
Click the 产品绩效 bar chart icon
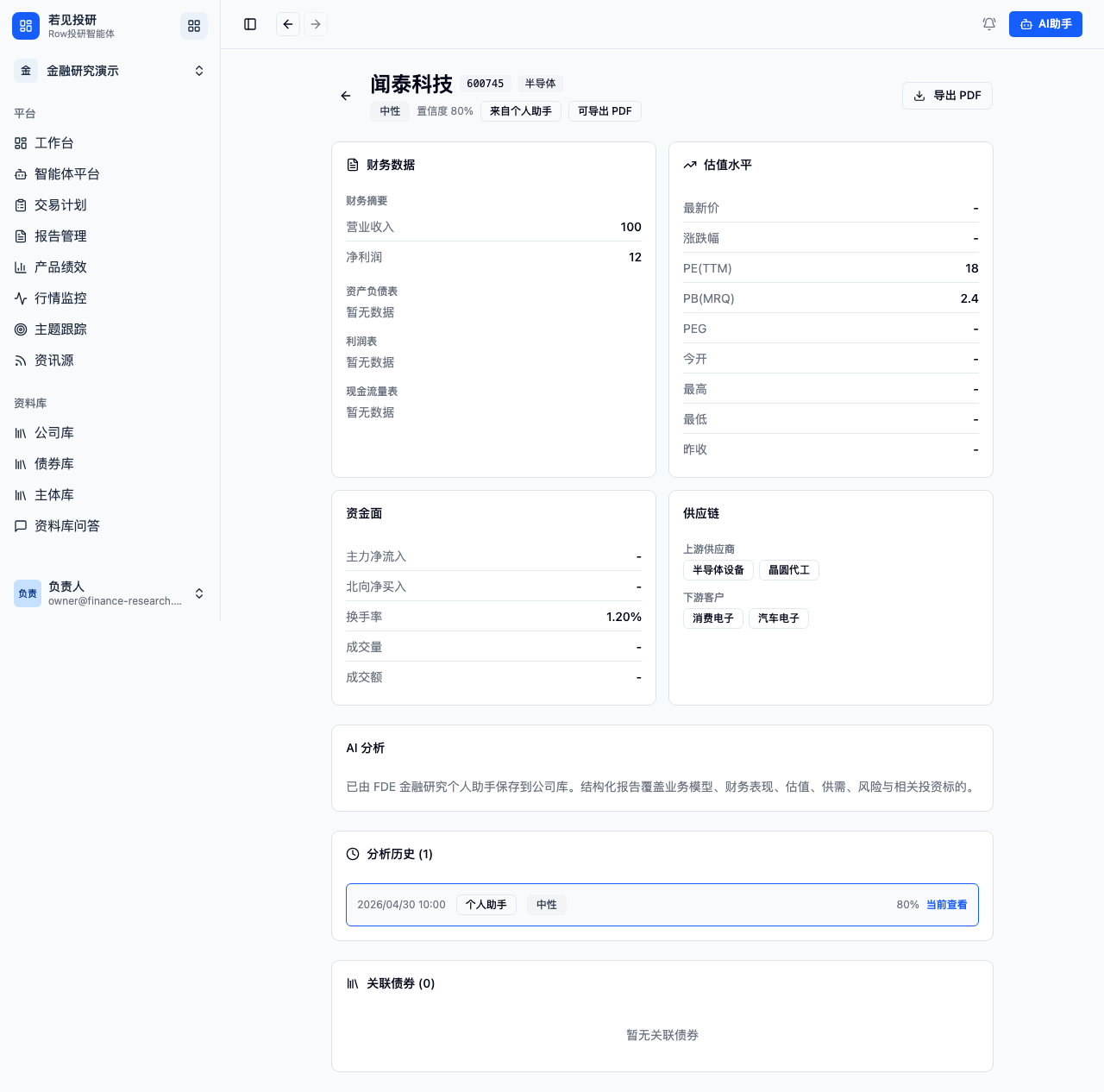tap(21, 267)
